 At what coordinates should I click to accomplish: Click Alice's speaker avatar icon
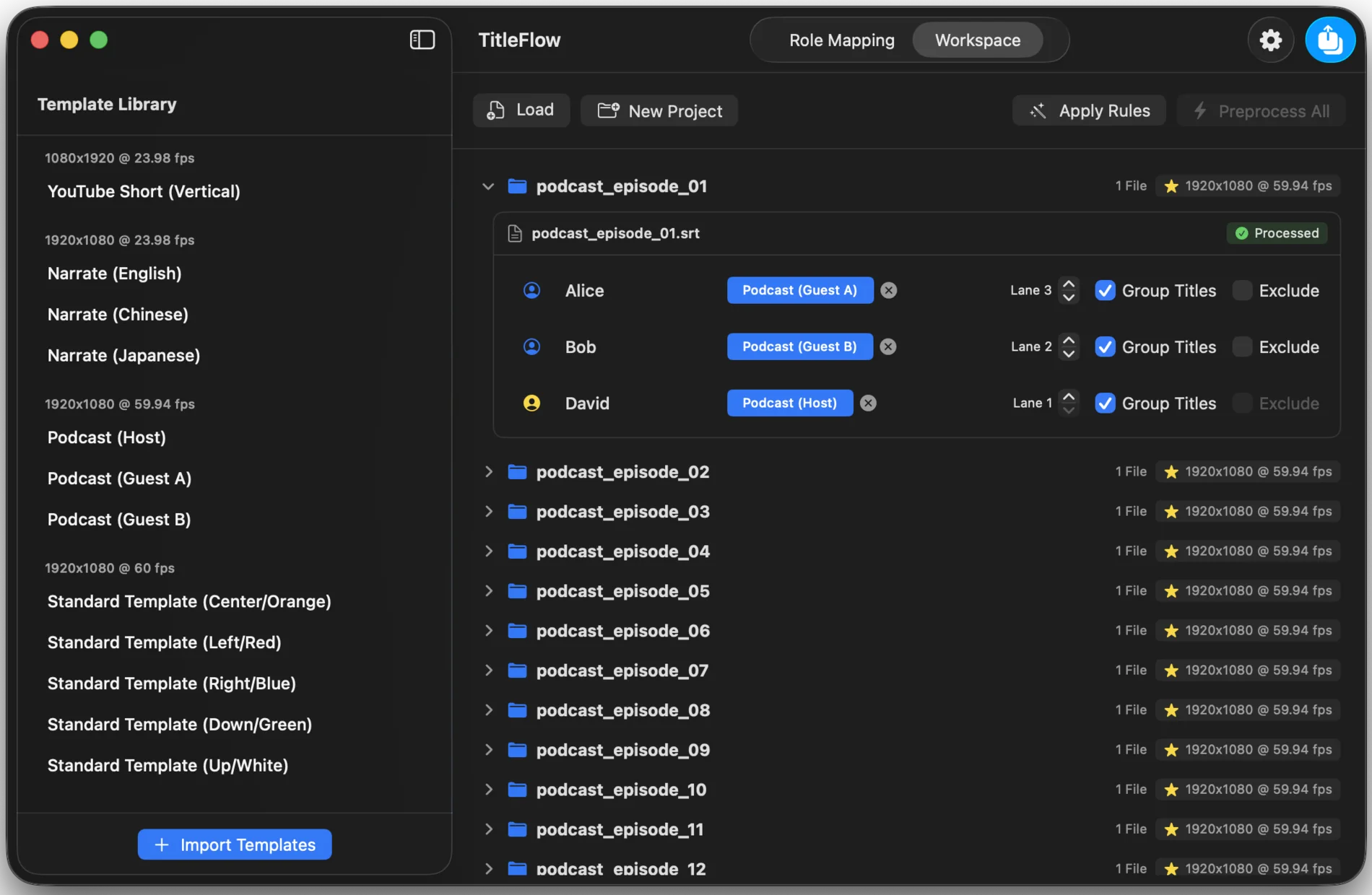(531, 290)
